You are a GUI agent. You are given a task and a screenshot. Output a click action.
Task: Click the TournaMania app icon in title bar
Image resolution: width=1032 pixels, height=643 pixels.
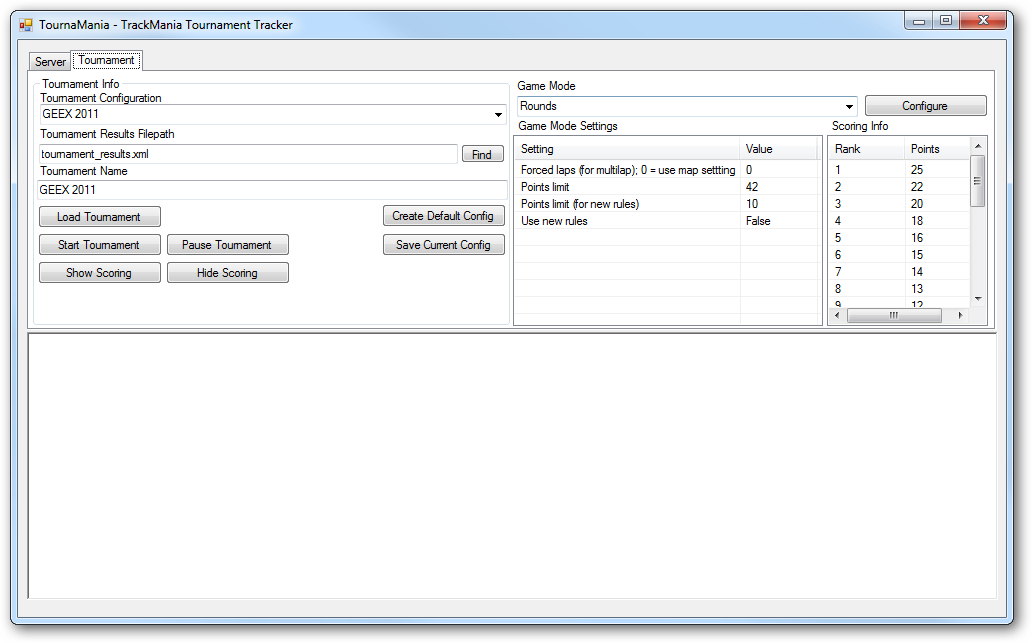point(26,25)
